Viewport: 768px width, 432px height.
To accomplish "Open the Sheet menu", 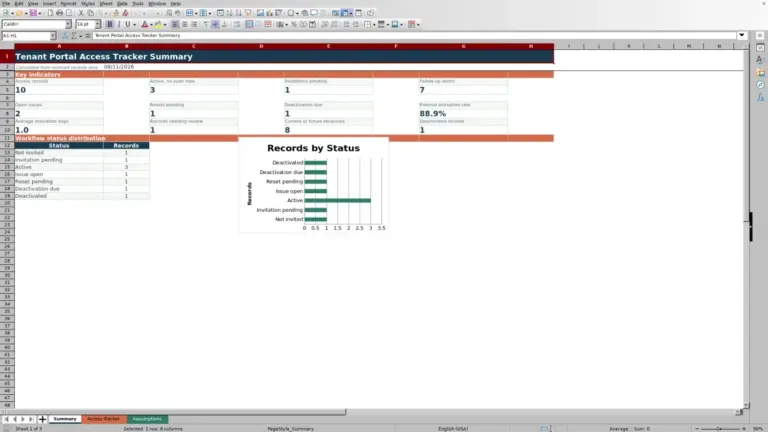I will (106, 3).
